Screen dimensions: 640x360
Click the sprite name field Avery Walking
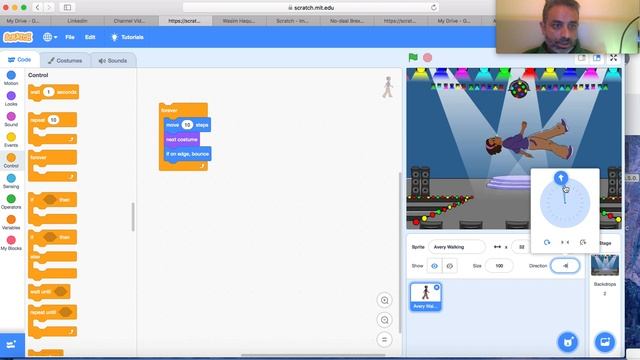[x=457, y=247]
